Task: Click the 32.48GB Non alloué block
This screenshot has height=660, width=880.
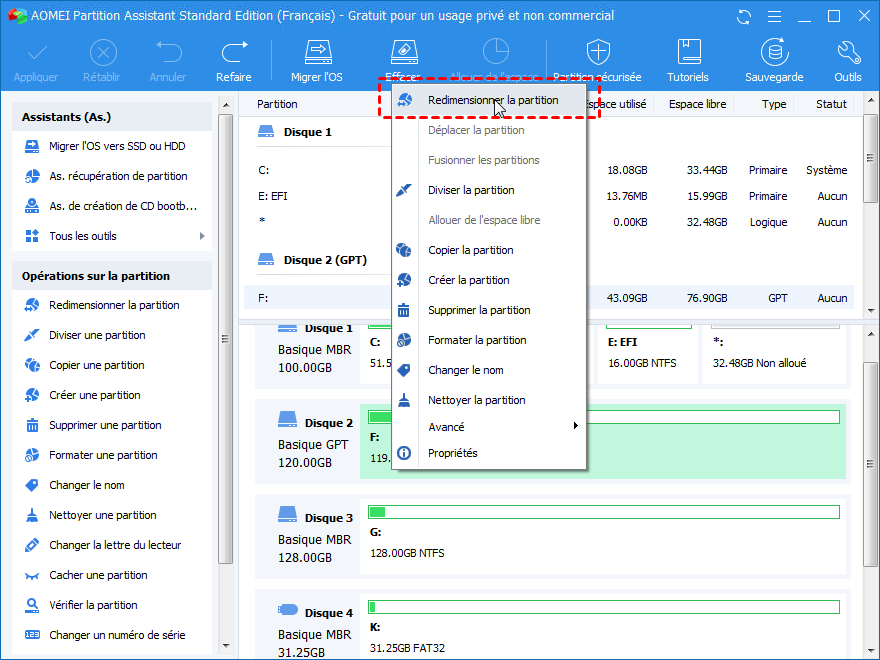Action: tap(774, 354)
